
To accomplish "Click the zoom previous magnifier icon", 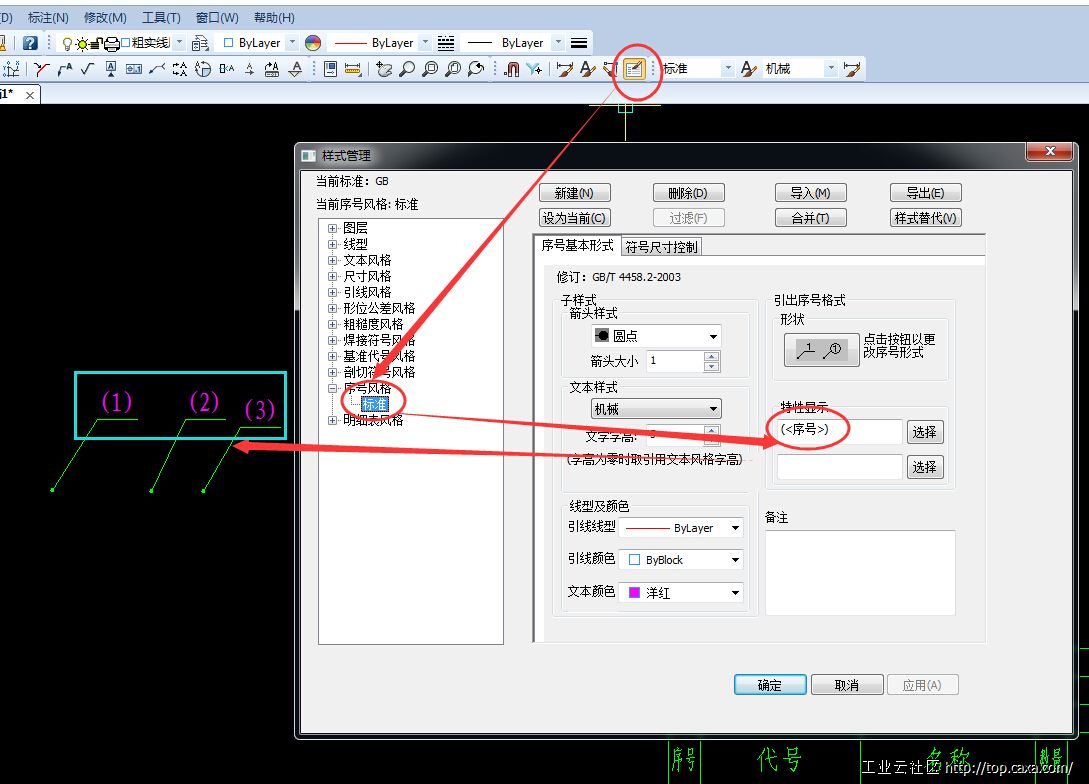I will tap(476, 69).
